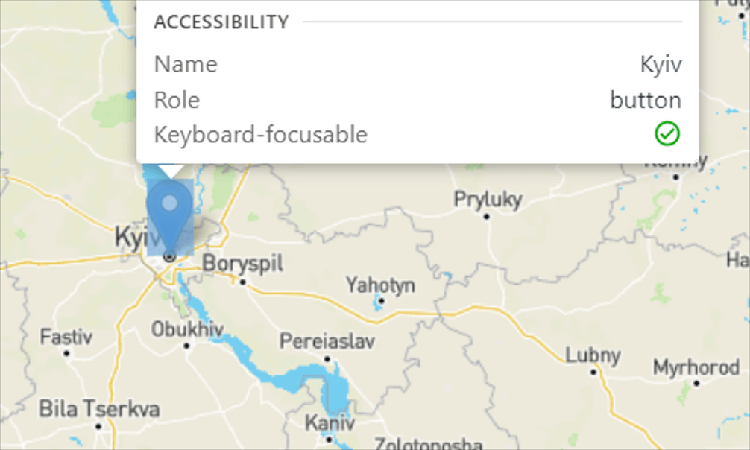This screenshot has height=450, width=750.
Task: Click the Fastiv city dot marker
Action: [66, 353]
